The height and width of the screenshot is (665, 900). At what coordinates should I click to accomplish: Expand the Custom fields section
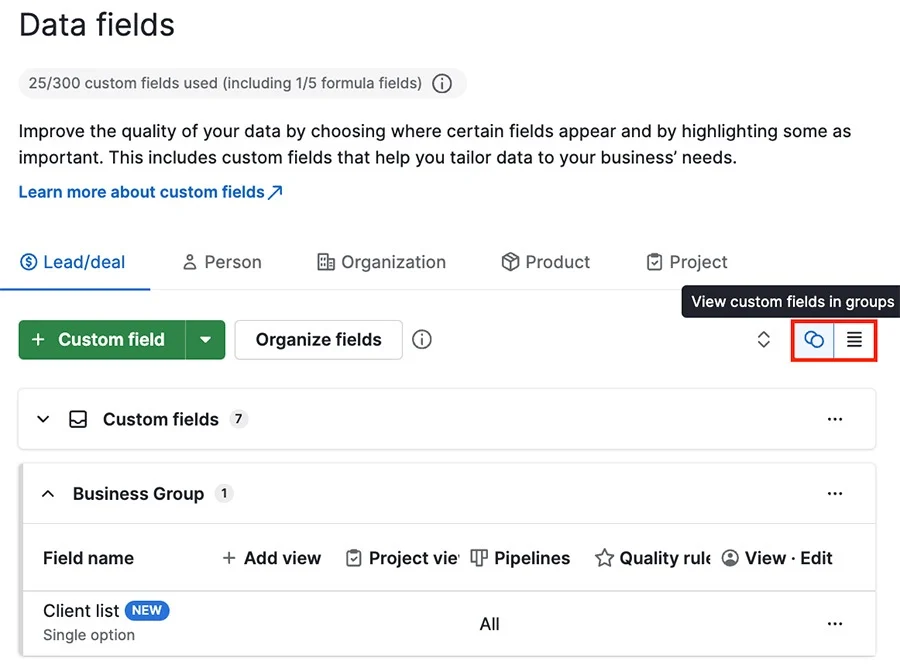43,420
